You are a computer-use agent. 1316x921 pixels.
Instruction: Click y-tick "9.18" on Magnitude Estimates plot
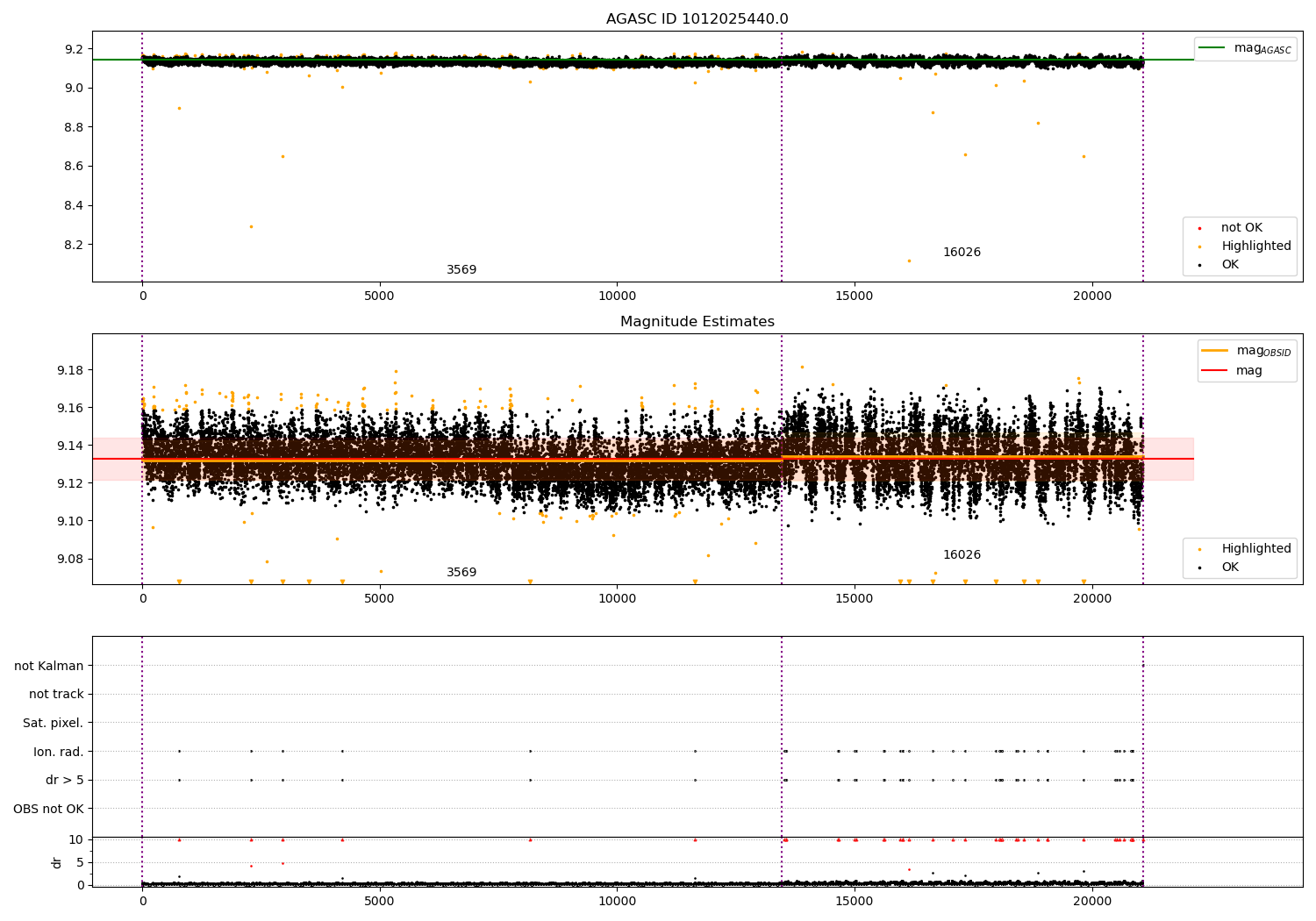[x=70, y=370]
